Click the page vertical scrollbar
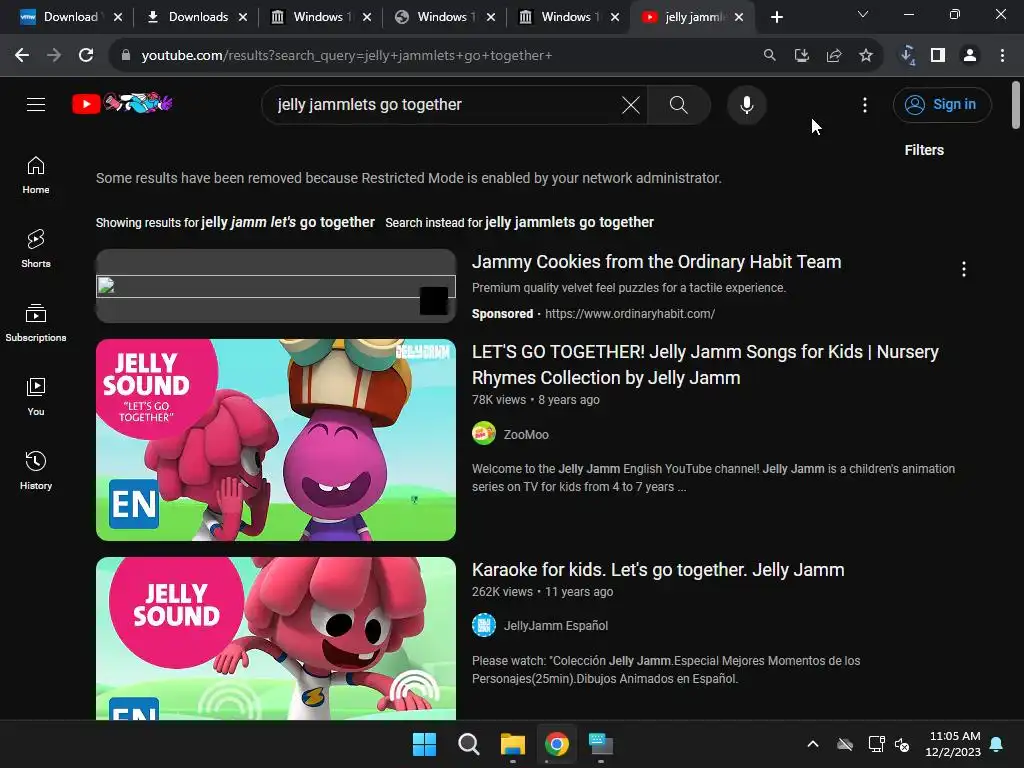The width and height of the screenshot is (1024, 768). 1016,104
